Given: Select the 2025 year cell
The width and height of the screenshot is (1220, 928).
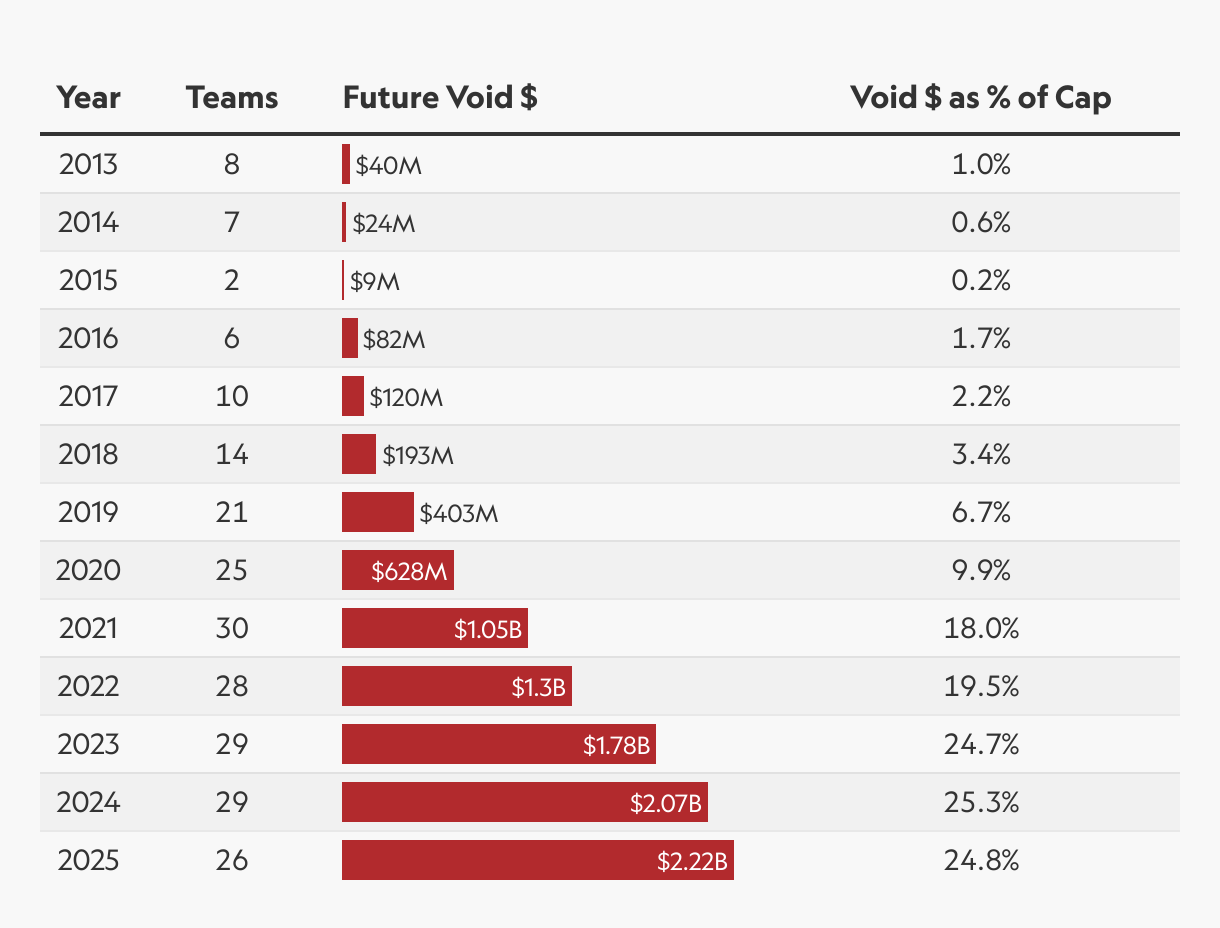Looking at the screenshot, I should pyautogui.click(x=88, y=860).
